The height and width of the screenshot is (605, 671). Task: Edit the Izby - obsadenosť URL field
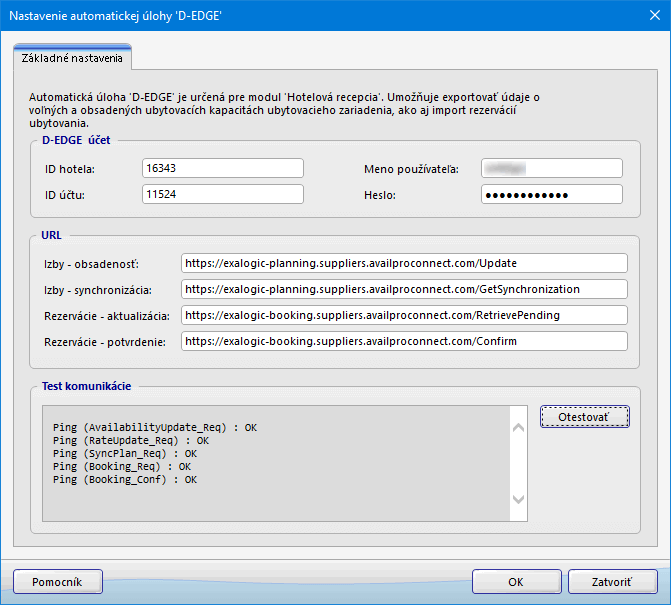(x=404, y=263)
